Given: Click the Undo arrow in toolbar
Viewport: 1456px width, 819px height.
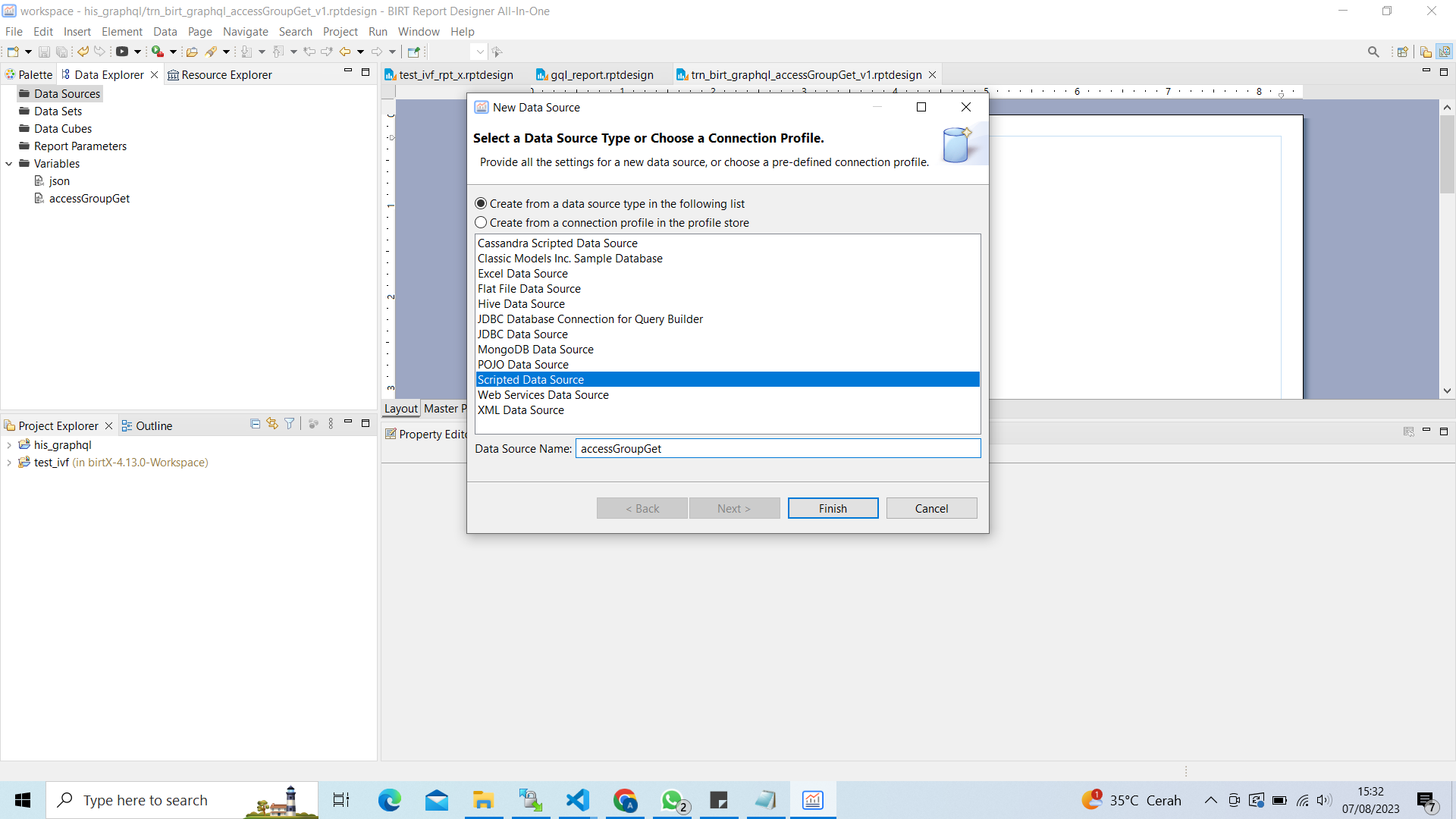Looking at the screenshot, I should (83, 52).
